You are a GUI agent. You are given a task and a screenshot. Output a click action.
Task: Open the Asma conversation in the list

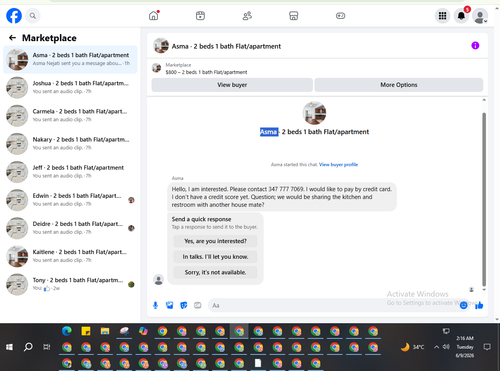point(70,59)
